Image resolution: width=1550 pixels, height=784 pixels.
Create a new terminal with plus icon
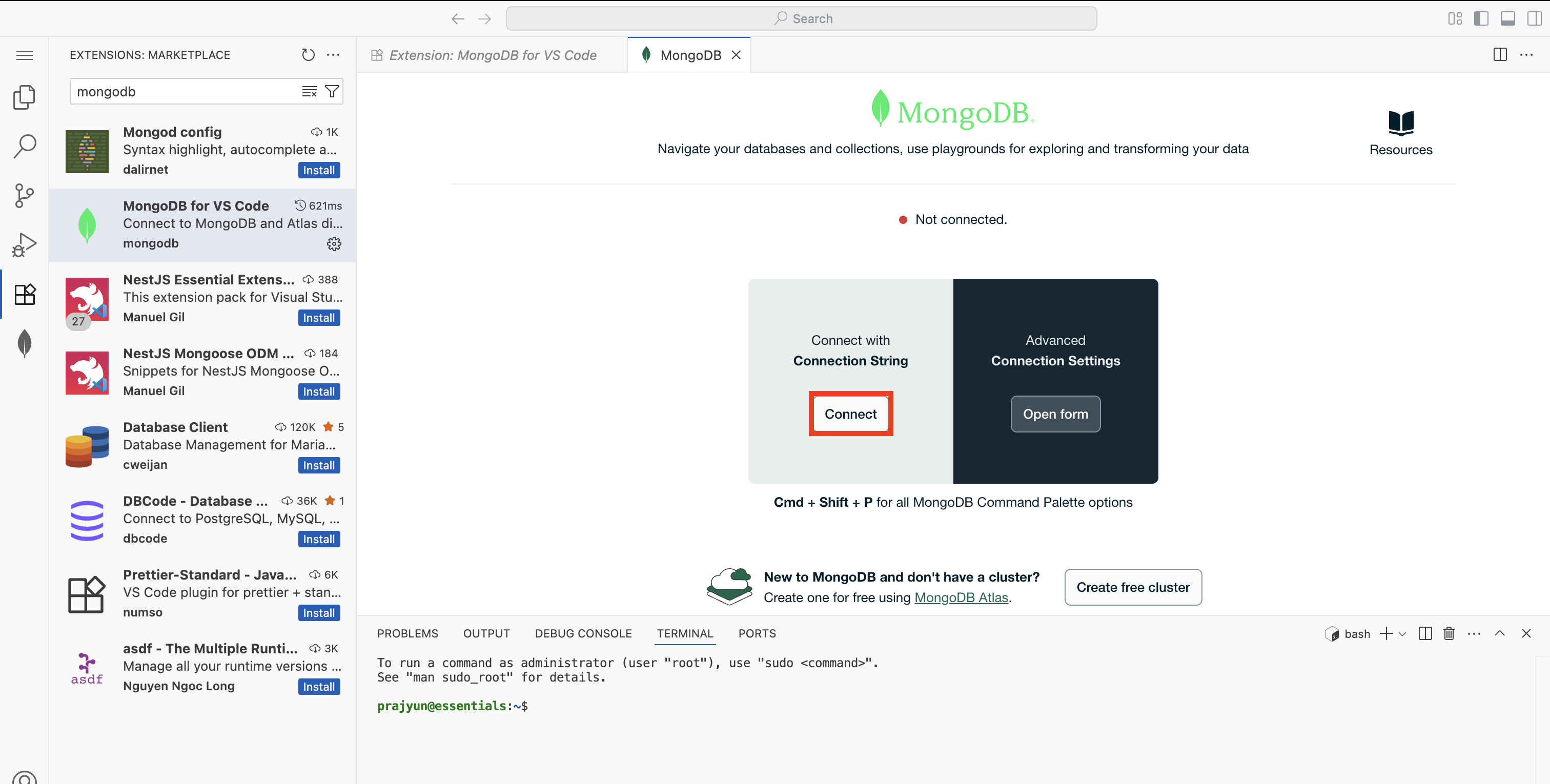1386,633
